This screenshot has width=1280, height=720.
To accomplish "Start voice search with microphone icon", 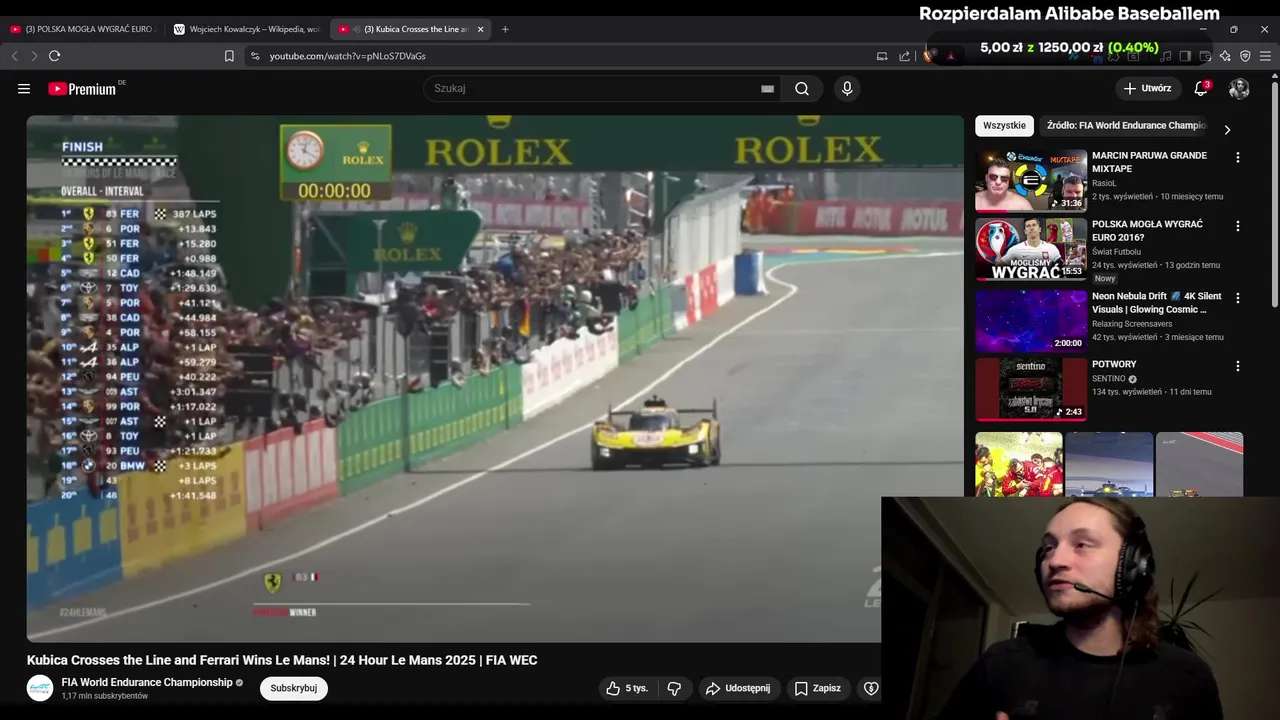I will click(x=847, y=88).
